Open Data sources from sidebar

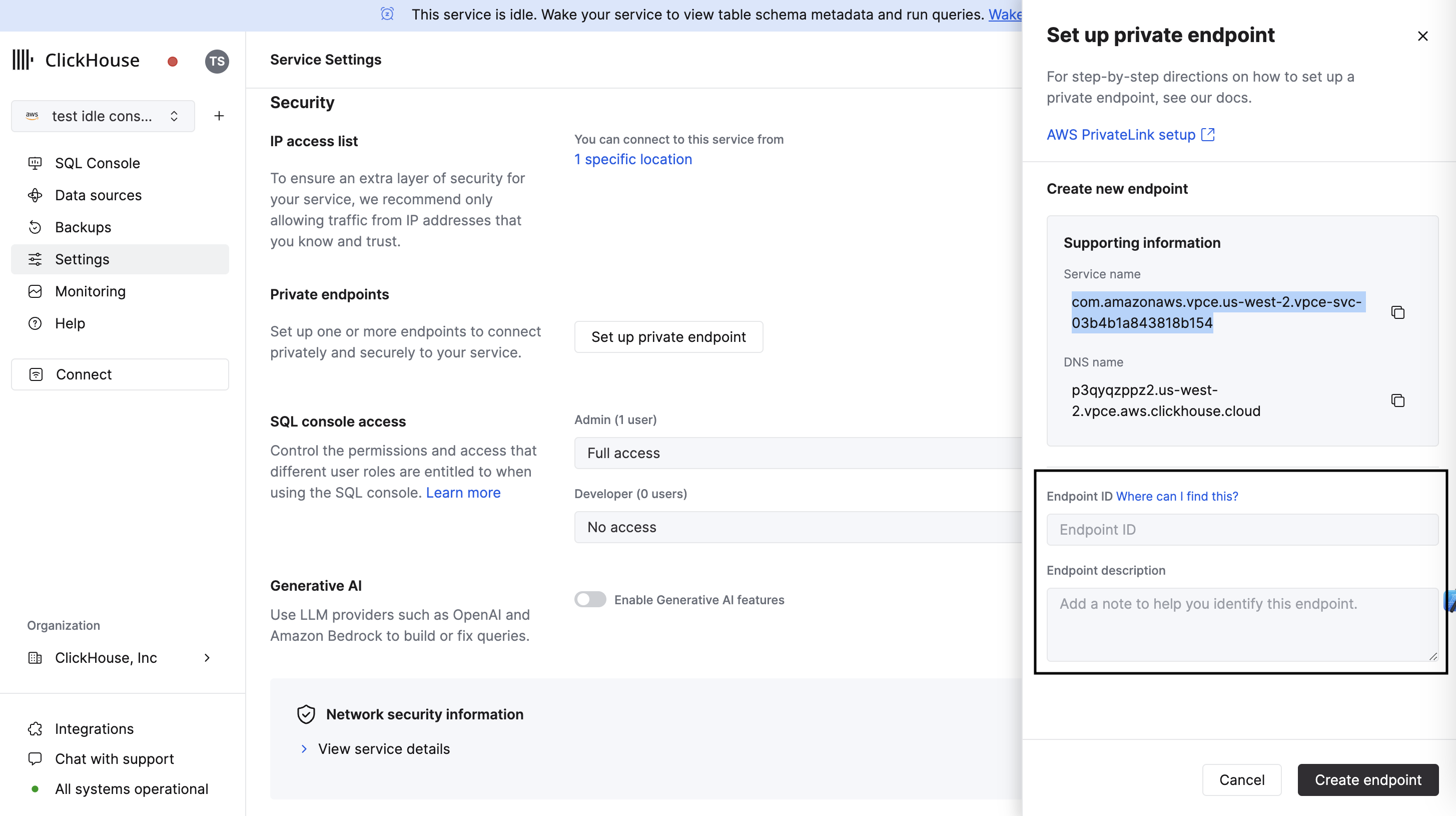pyautogui.click(x=99, y=195)
